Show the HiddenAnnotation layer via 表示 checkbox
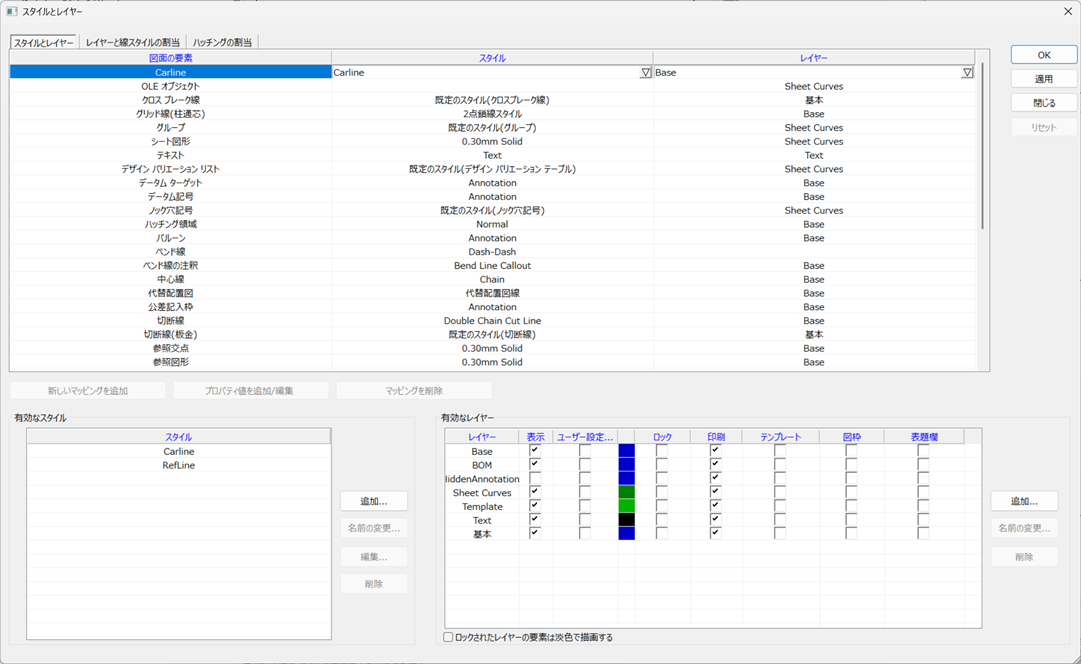 [535, 479]
